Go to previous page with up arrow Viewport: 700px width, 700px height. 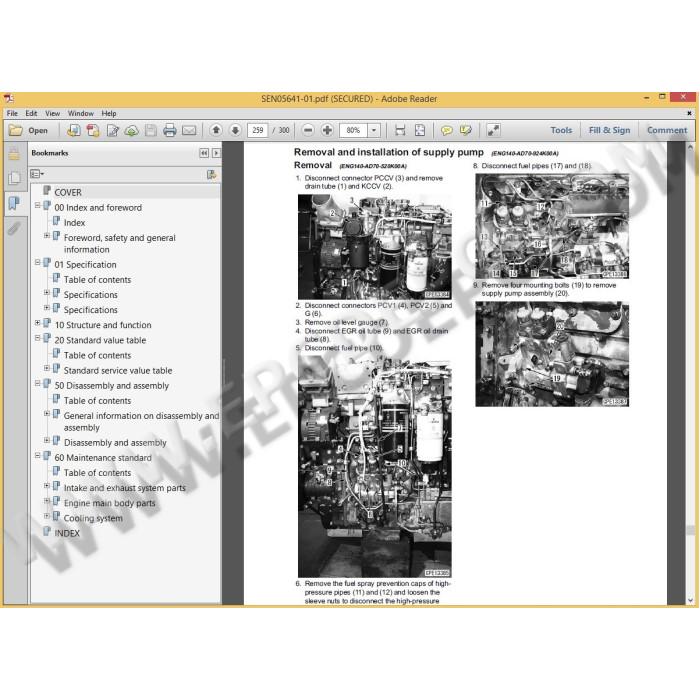tap(216, 130)
